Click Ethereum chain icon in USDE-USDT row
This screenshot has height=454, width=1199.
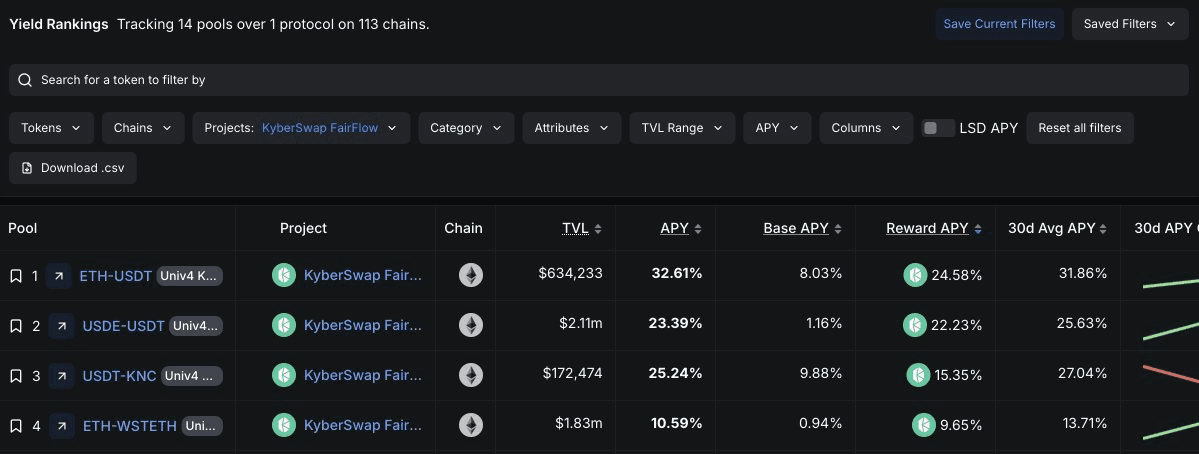(471, 326)
